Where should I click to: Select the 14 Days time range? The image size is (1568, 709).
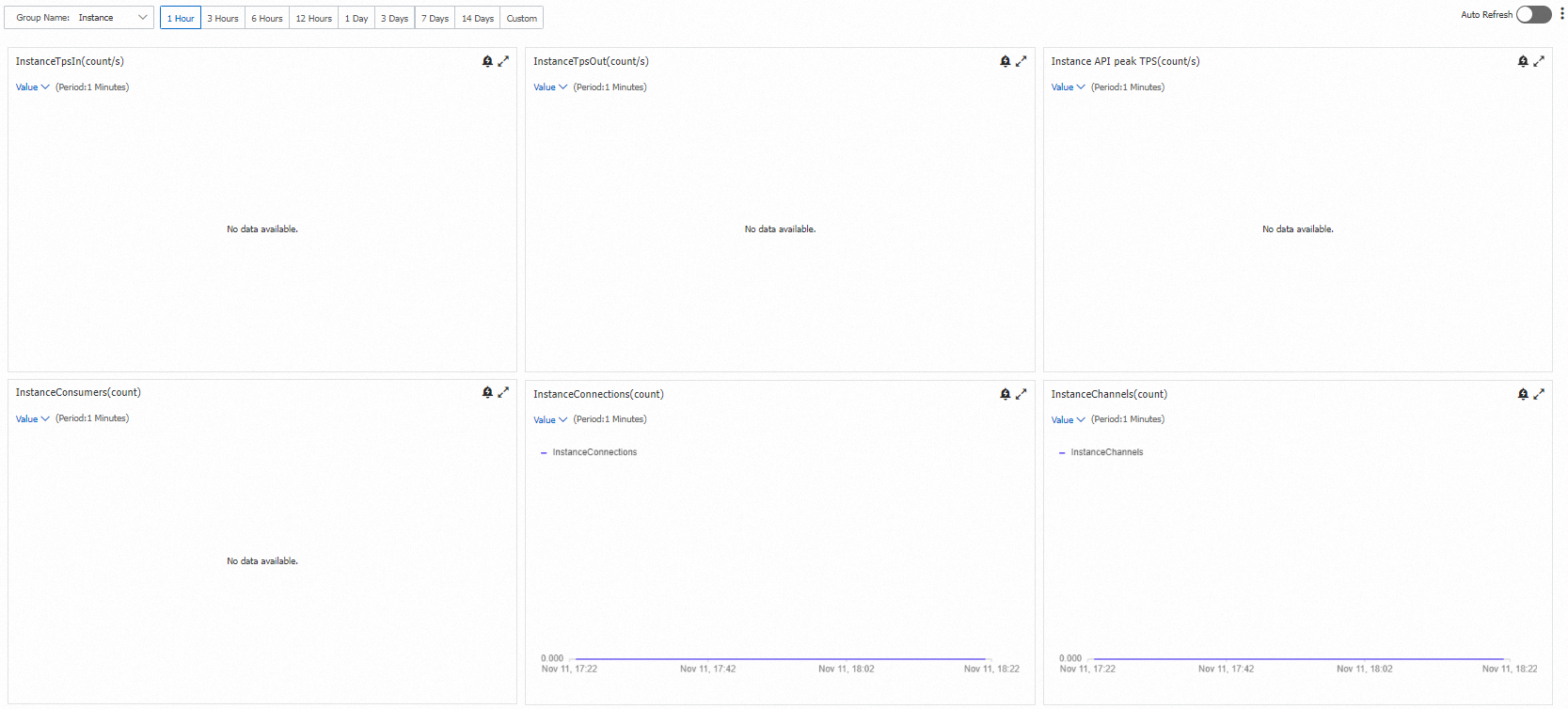tap(478, 18)
